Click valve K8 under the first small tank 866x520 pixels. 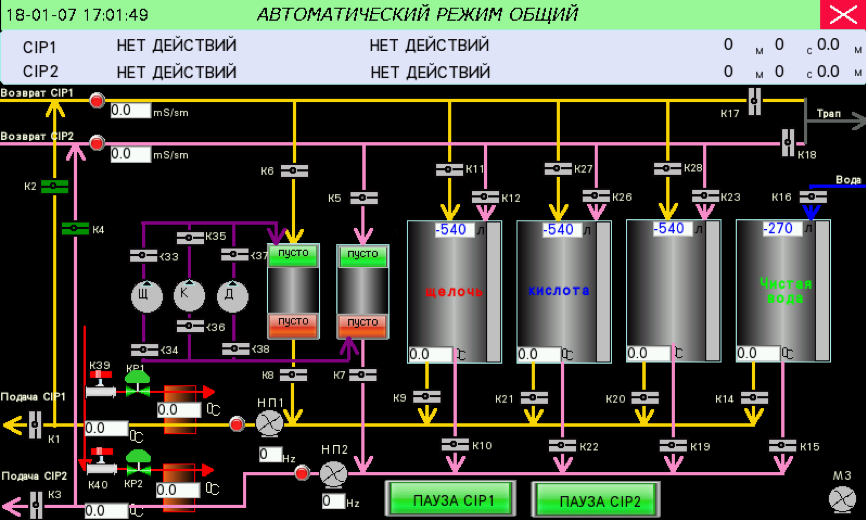point(293,375)
